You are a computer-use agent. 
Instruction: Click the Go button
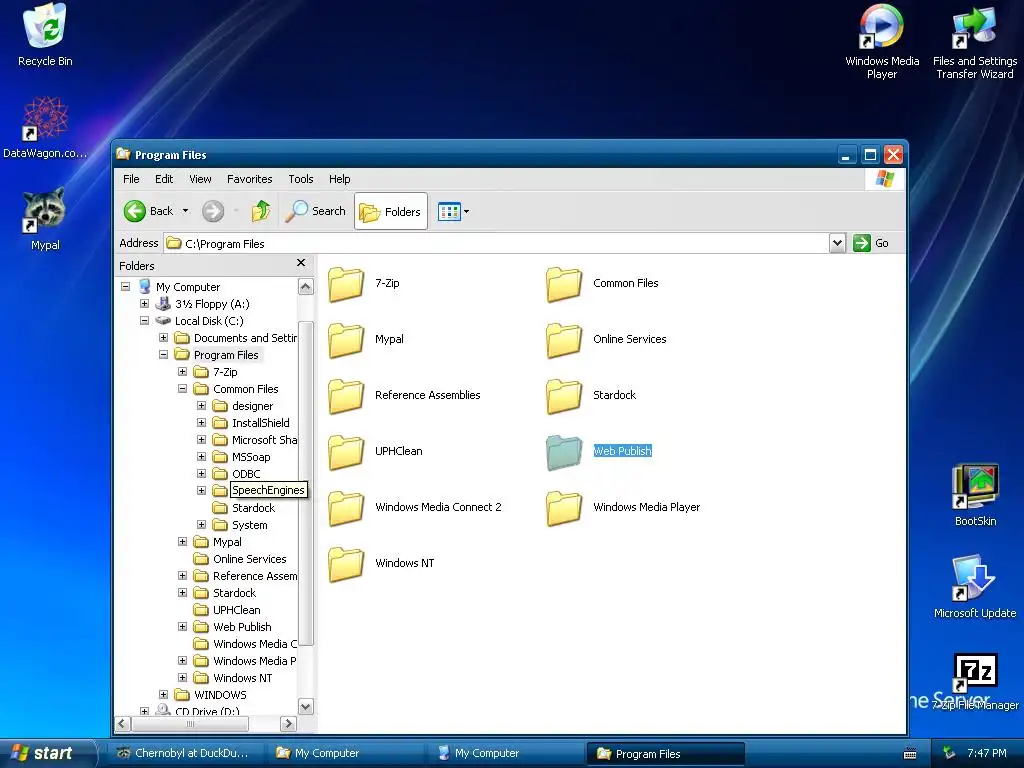(871, 243)
